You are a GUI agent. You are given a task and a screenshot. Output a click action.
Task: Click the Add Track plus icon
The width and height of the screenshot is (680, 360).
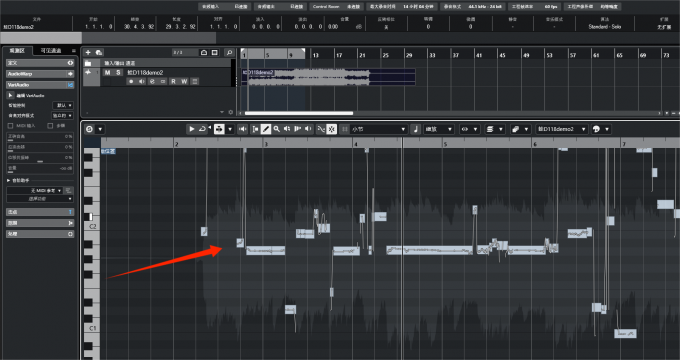[x=88, y=52]
